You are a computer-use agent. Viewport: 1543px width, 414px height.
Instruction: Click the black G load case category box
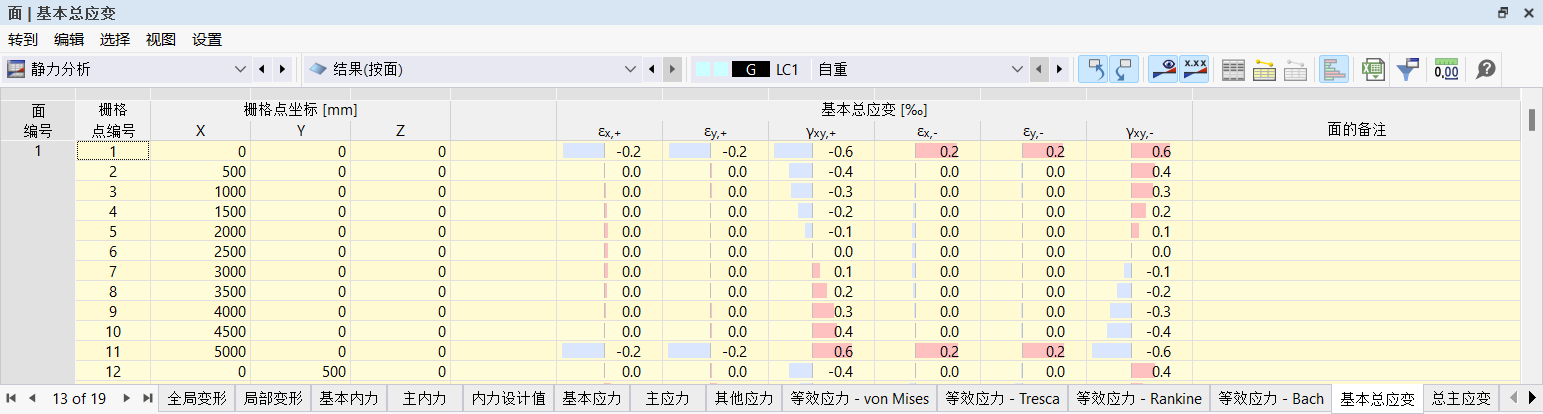click(750, 69)
